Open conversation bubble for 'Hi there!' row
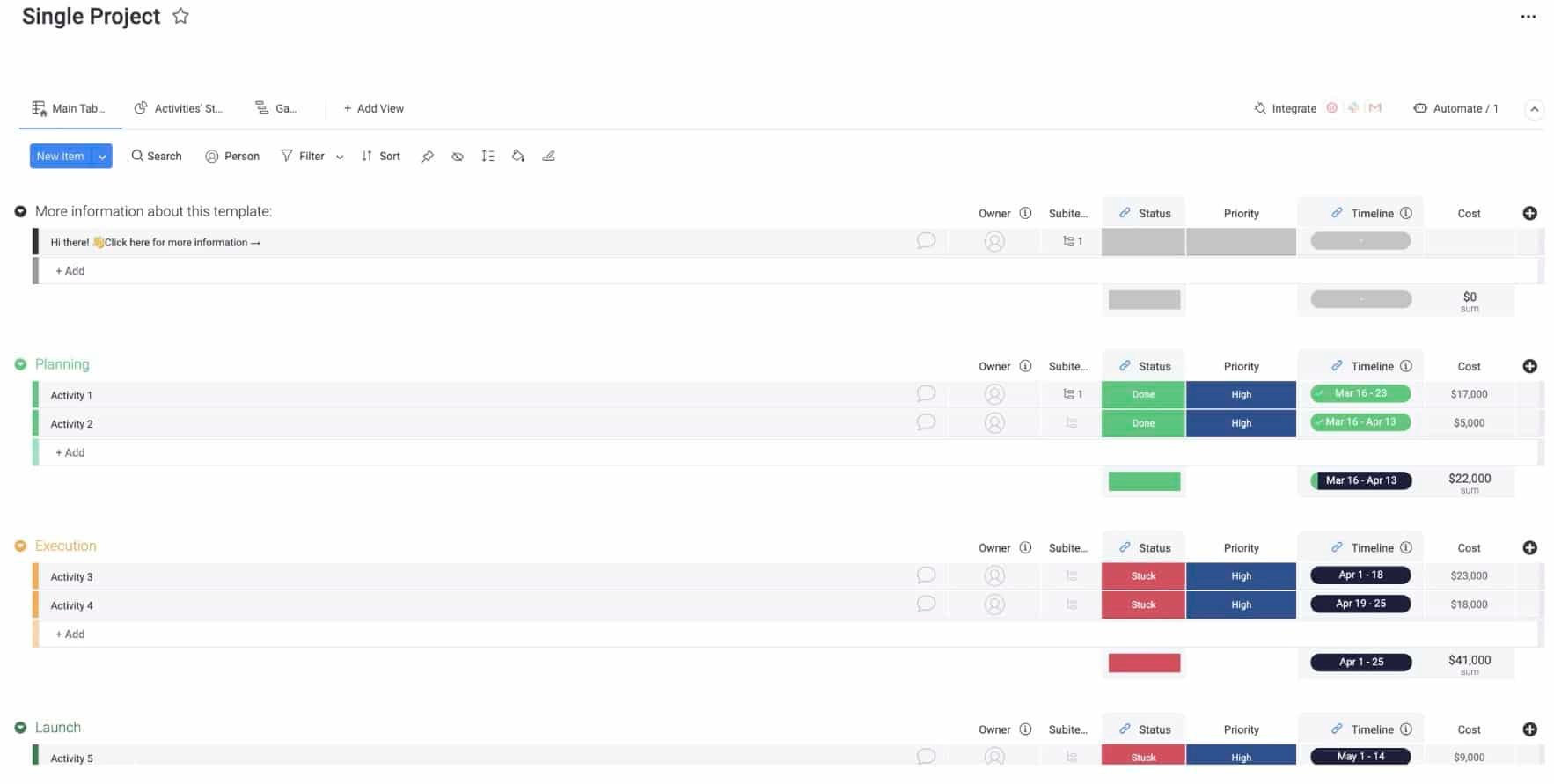This screenshot has width=1554, height=784. (x=926, y=240)
